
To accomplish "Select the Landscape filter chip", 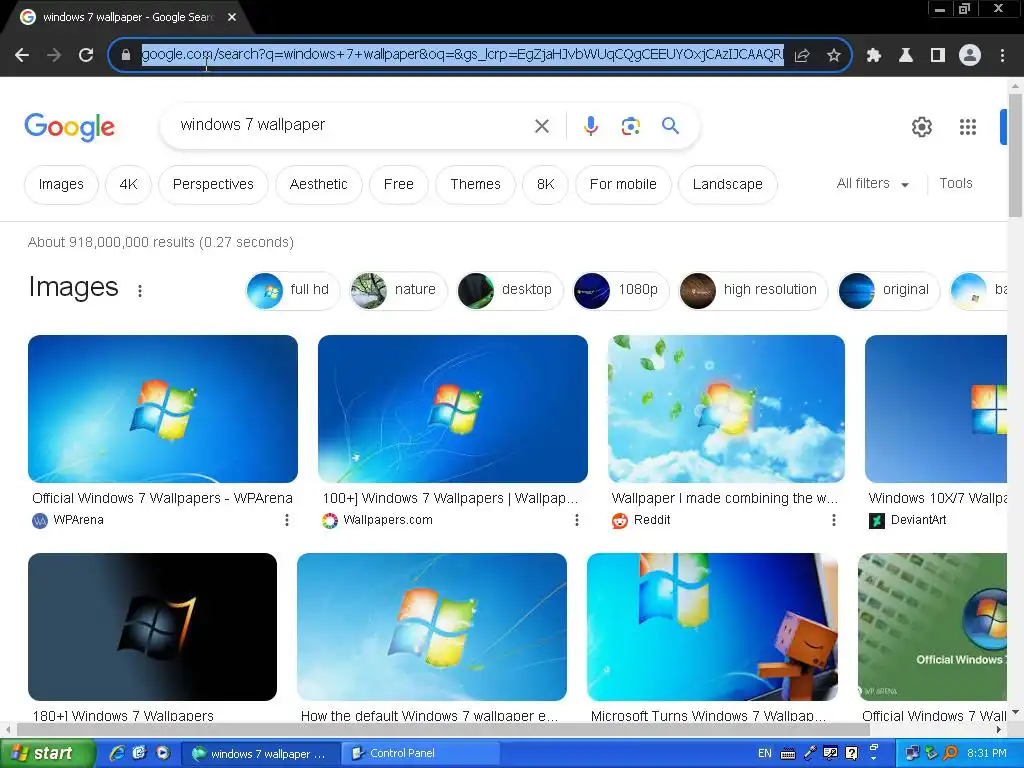I will [x=728, y=184].
